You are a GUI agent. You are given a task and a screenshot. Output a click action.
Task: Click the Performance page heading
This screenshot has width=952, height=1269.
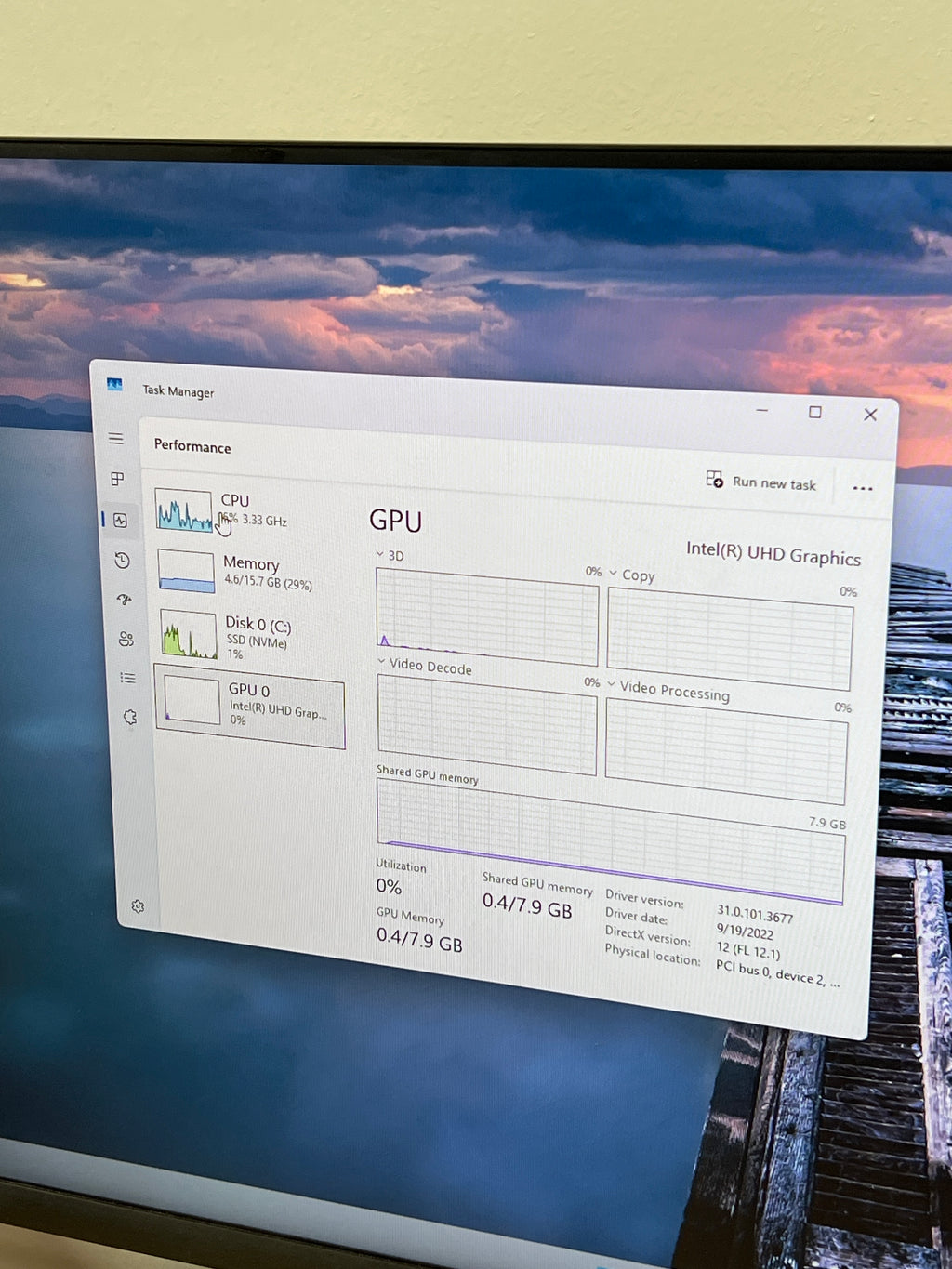pyautogui.click(x=192, y=446)
